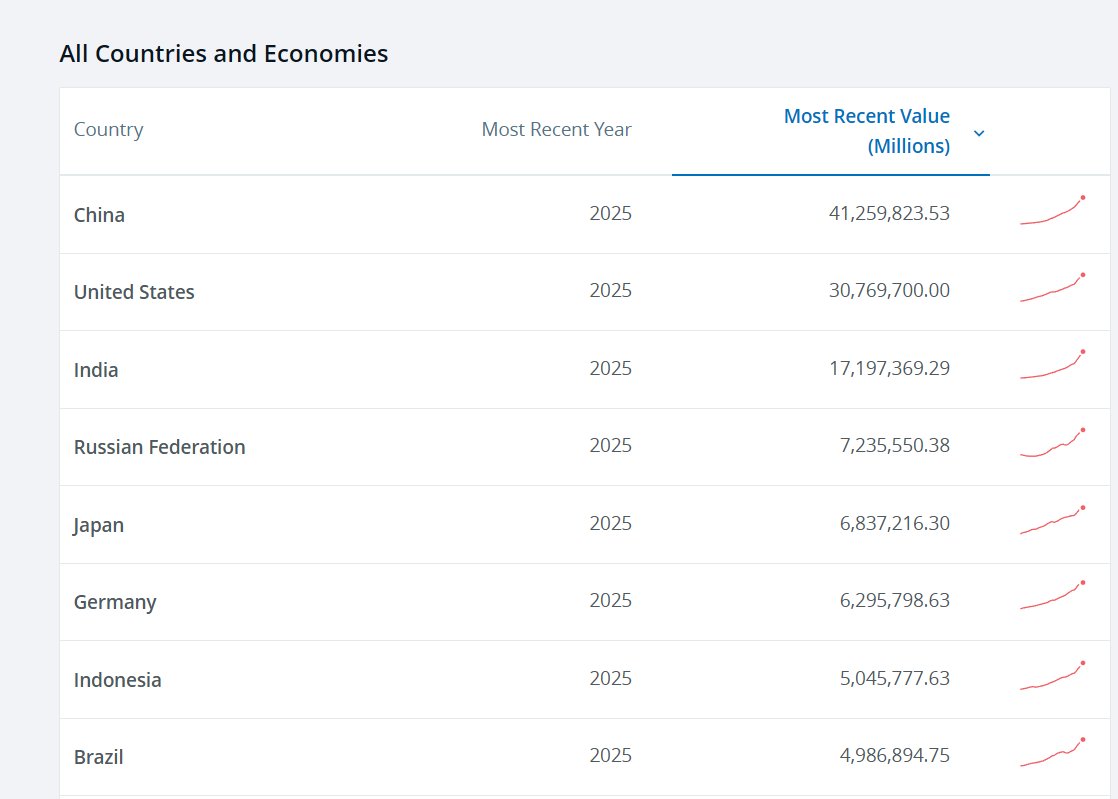The height and width of the screenshot is (799, 1118).
Task: Open Brazil's trend sparkline chart
Action: coord(1052,753)
